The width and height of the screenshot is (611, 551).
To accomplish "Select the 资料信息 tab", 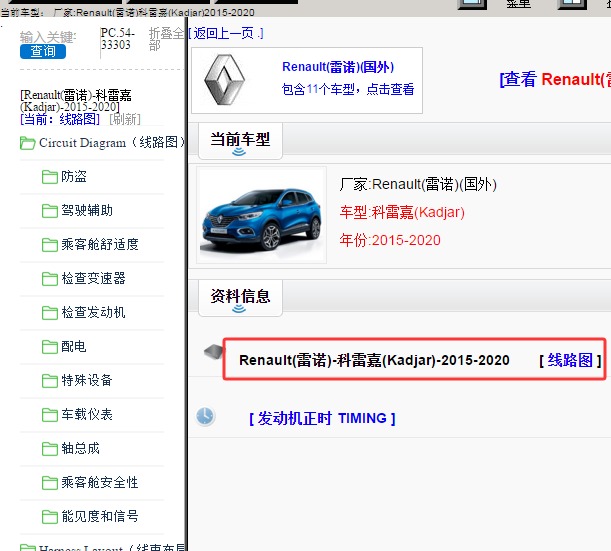I will [240, 298].
